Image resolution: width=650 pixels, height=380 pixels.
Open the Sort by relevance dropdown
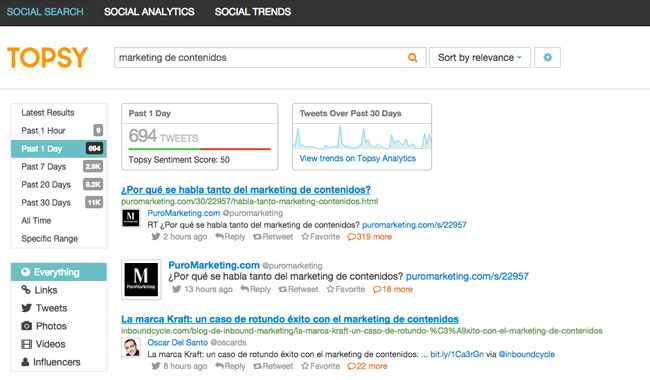pos(480,58)
